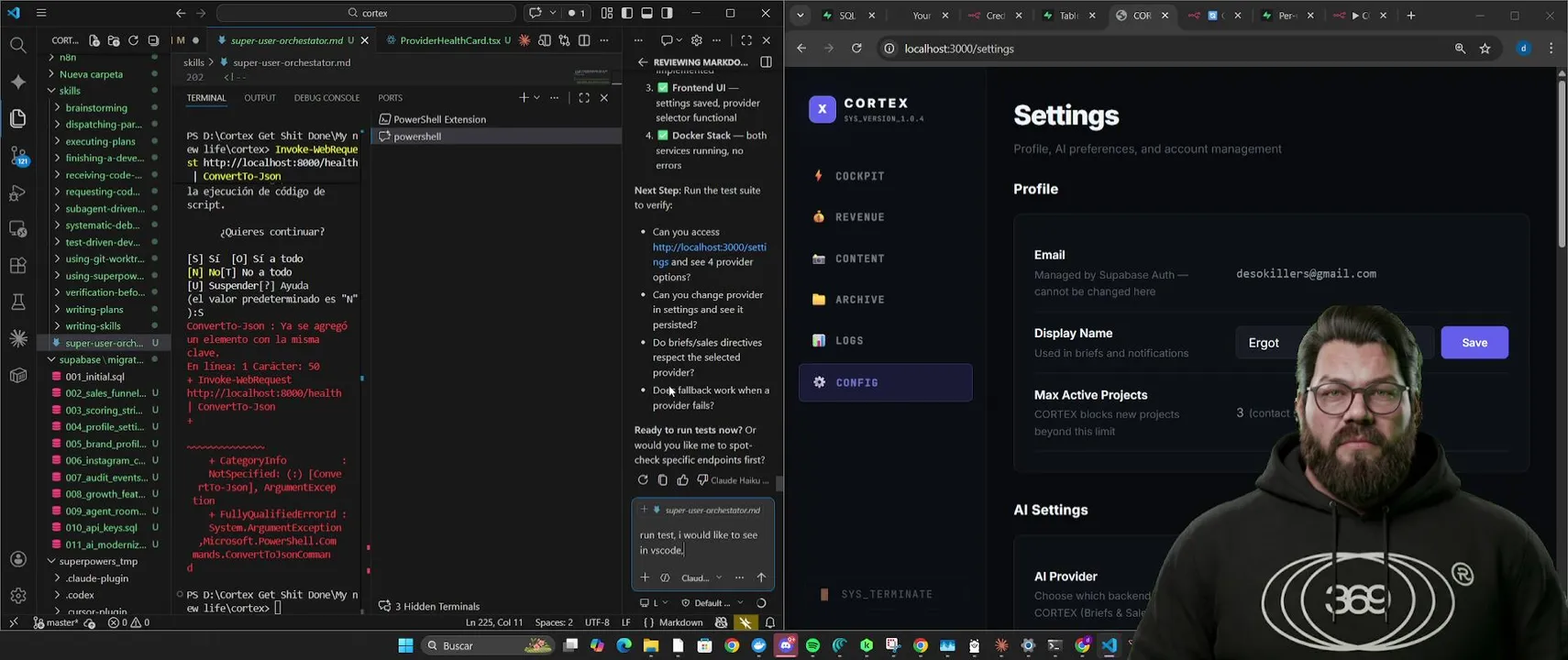Collapse all folders in explorer

(153, 40)
